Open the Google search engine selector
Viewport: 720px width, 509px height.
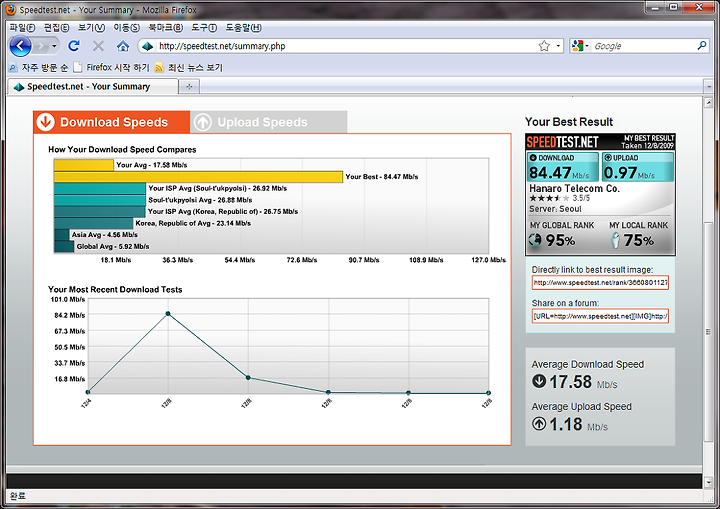point(580,46)
